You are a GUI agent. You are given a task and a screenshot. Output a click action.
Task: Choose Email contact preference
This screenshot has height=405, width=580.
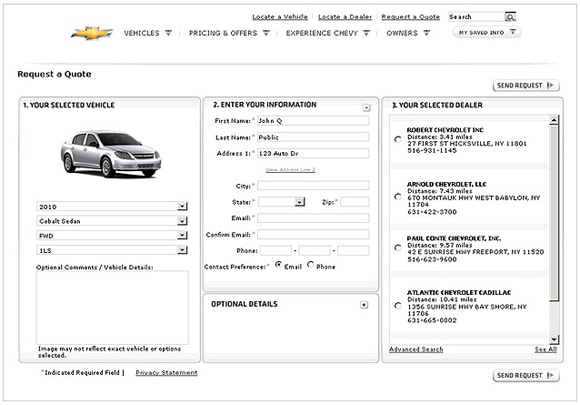point(278,265)
